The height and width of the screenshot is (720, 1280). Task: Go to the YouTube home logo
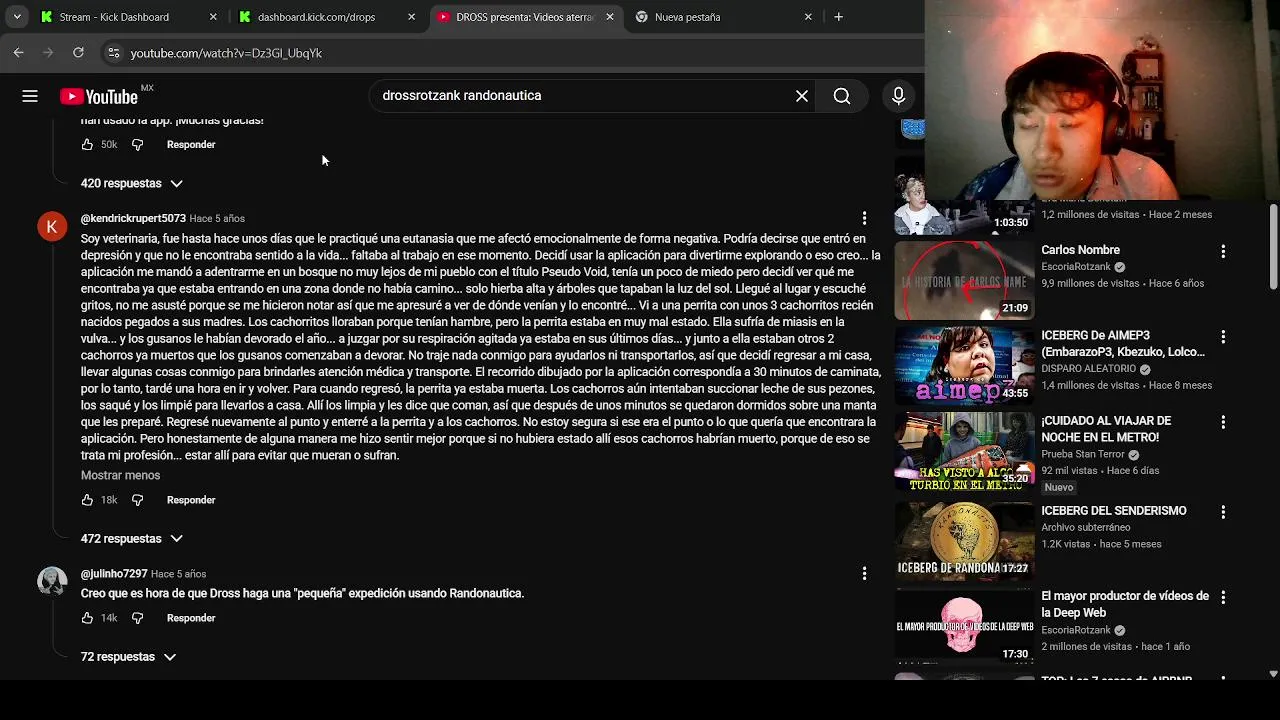click(99, 96)
